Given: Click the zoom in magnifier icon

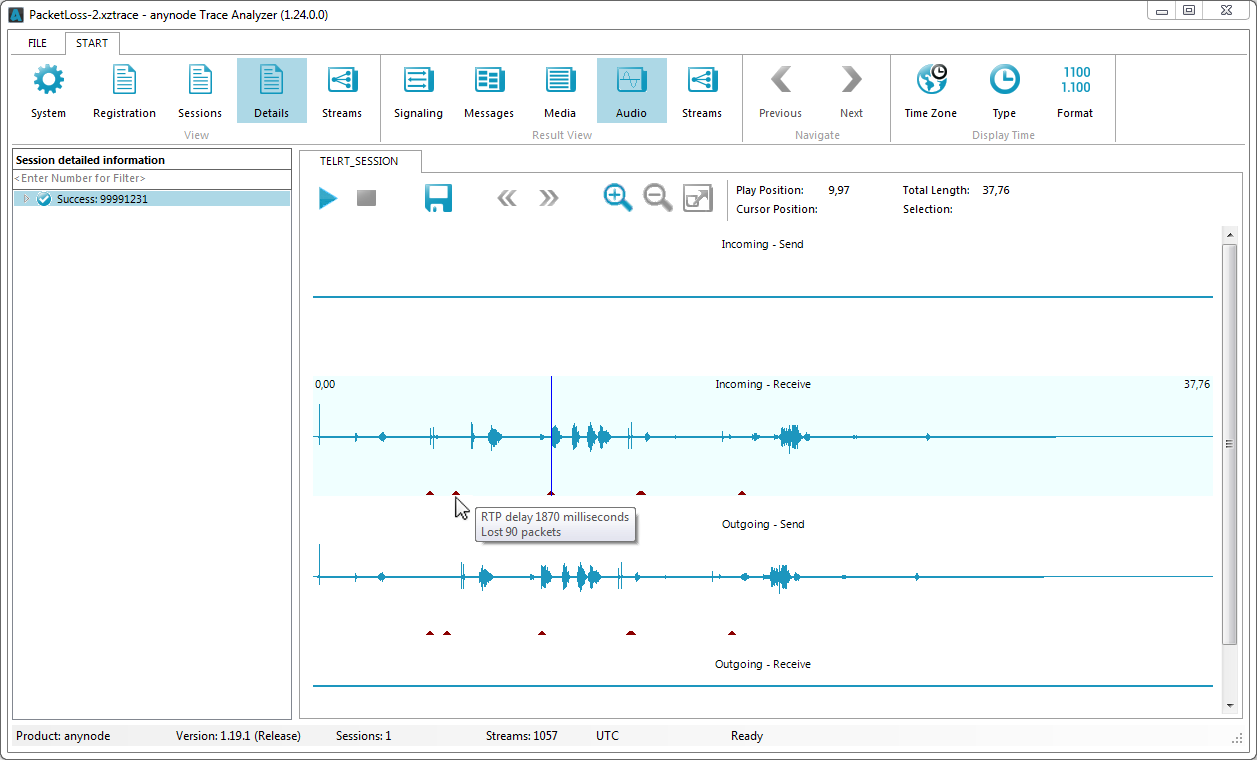Looking at the screenshot, I should click(618, 198).
